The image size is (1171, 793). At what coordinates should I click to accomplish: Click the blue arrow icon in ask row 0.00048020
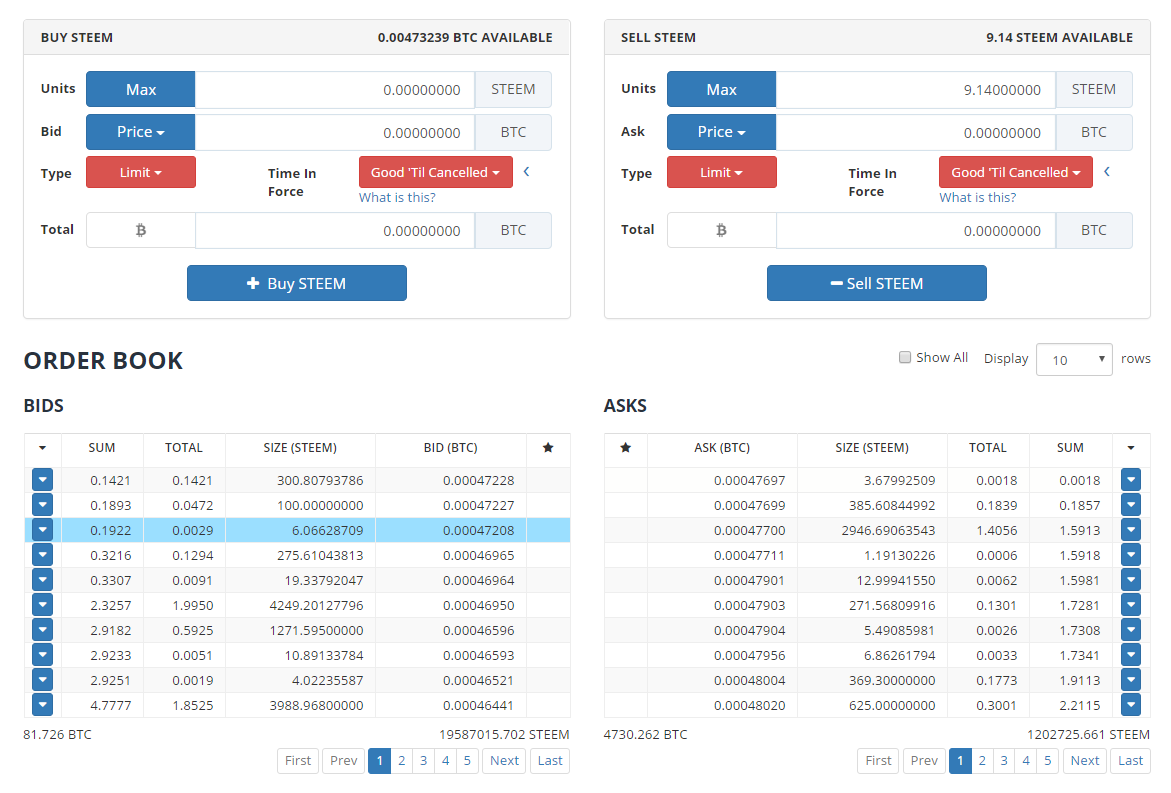point(1131,705)
